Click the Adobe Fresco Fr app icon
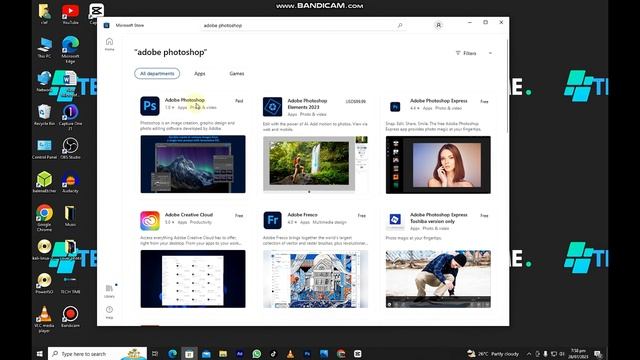The height and width of the screenshot is (360, 640). [272, 220]
